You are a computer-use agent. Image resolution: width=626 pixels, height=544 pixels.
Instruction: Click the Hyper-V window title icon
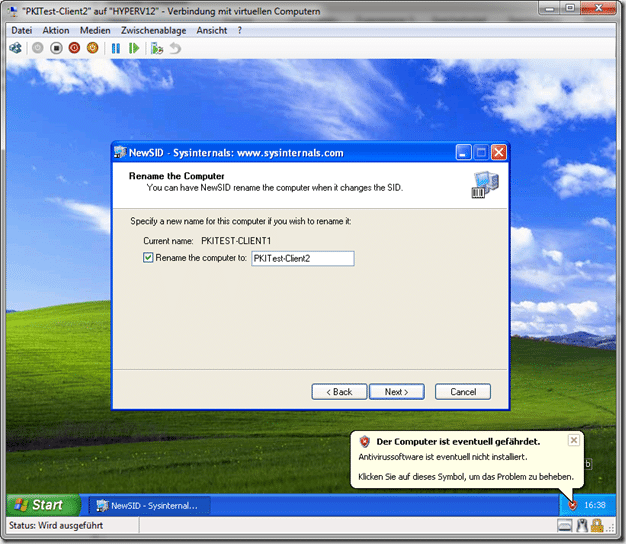(13, 11)
